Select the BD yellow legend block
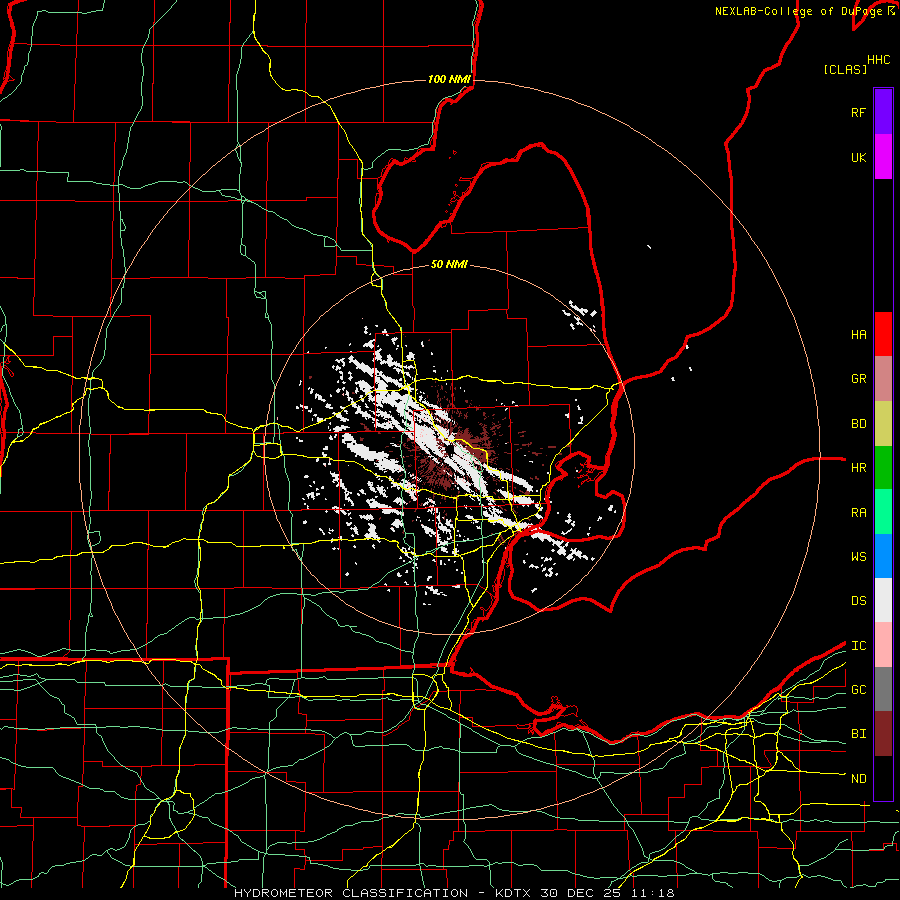The height and width of the screenshot is (900, 900). click(883, 424)
